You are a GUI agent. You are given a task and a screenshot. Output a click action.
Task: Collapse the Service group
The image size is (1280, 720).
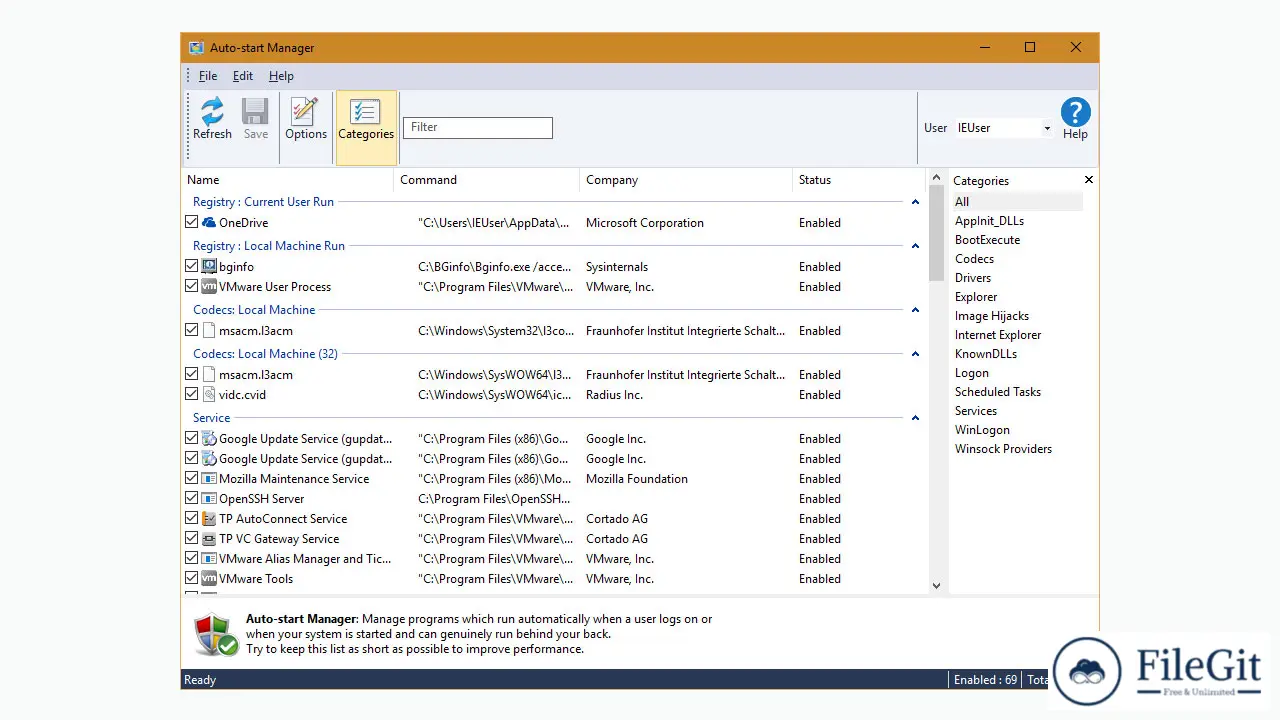pyautogui.click(x=915, y=418)
